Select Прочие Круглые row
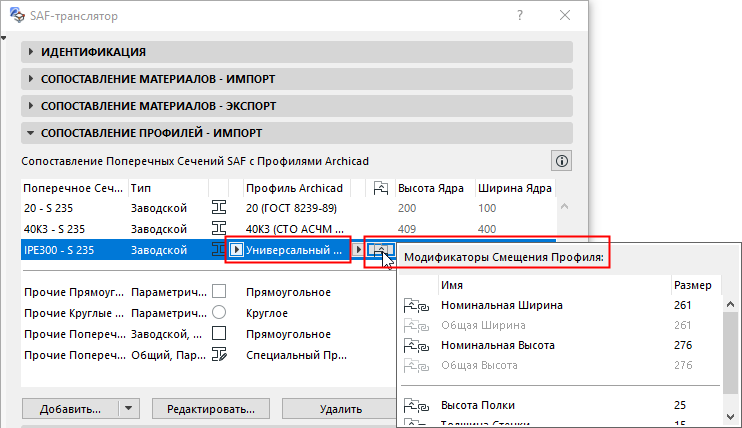Viewport: 742px width, 428px height. (208, 313)
